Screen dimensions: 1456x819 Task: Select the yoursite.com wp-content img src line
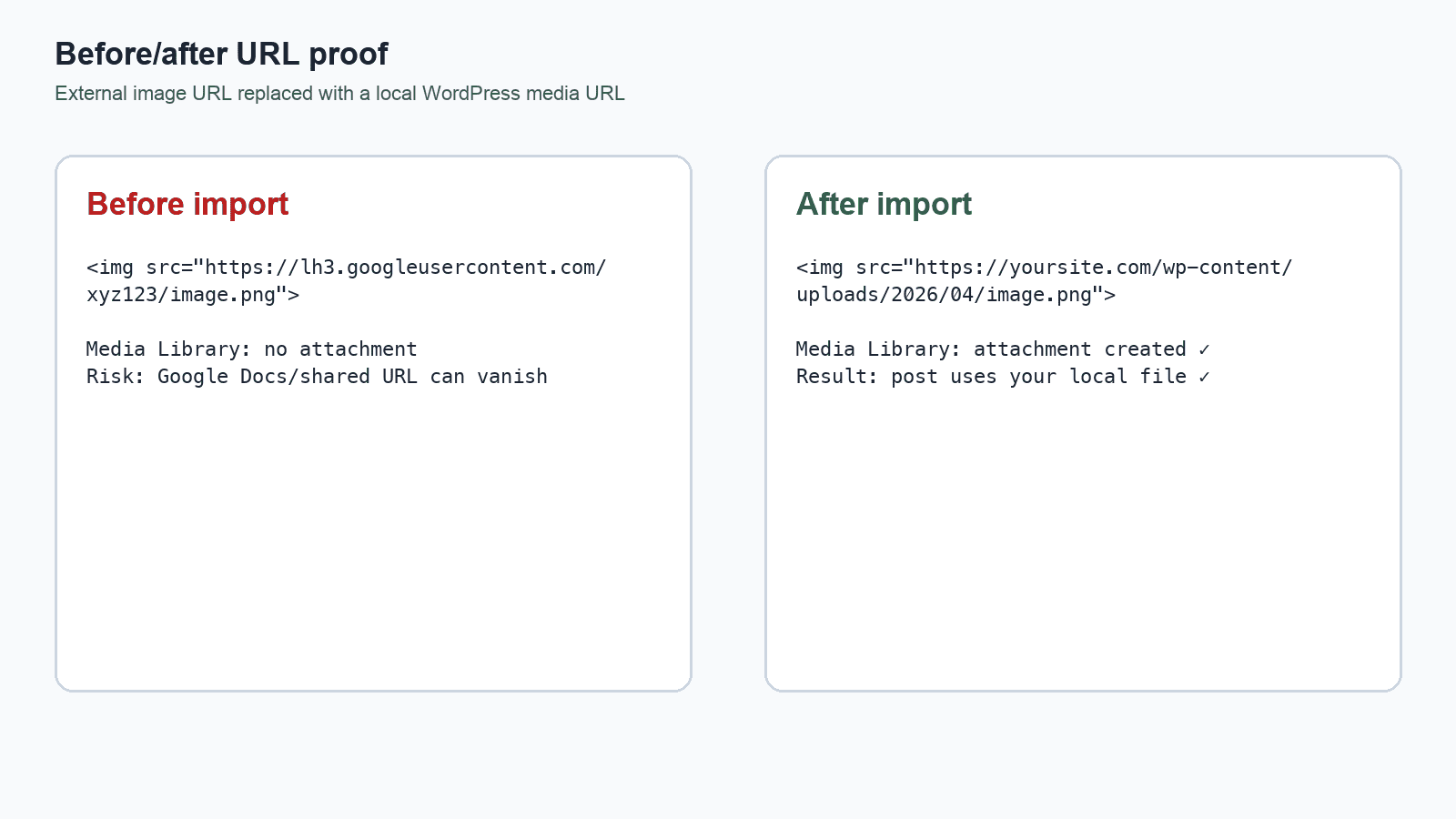tap(1044, 268)
